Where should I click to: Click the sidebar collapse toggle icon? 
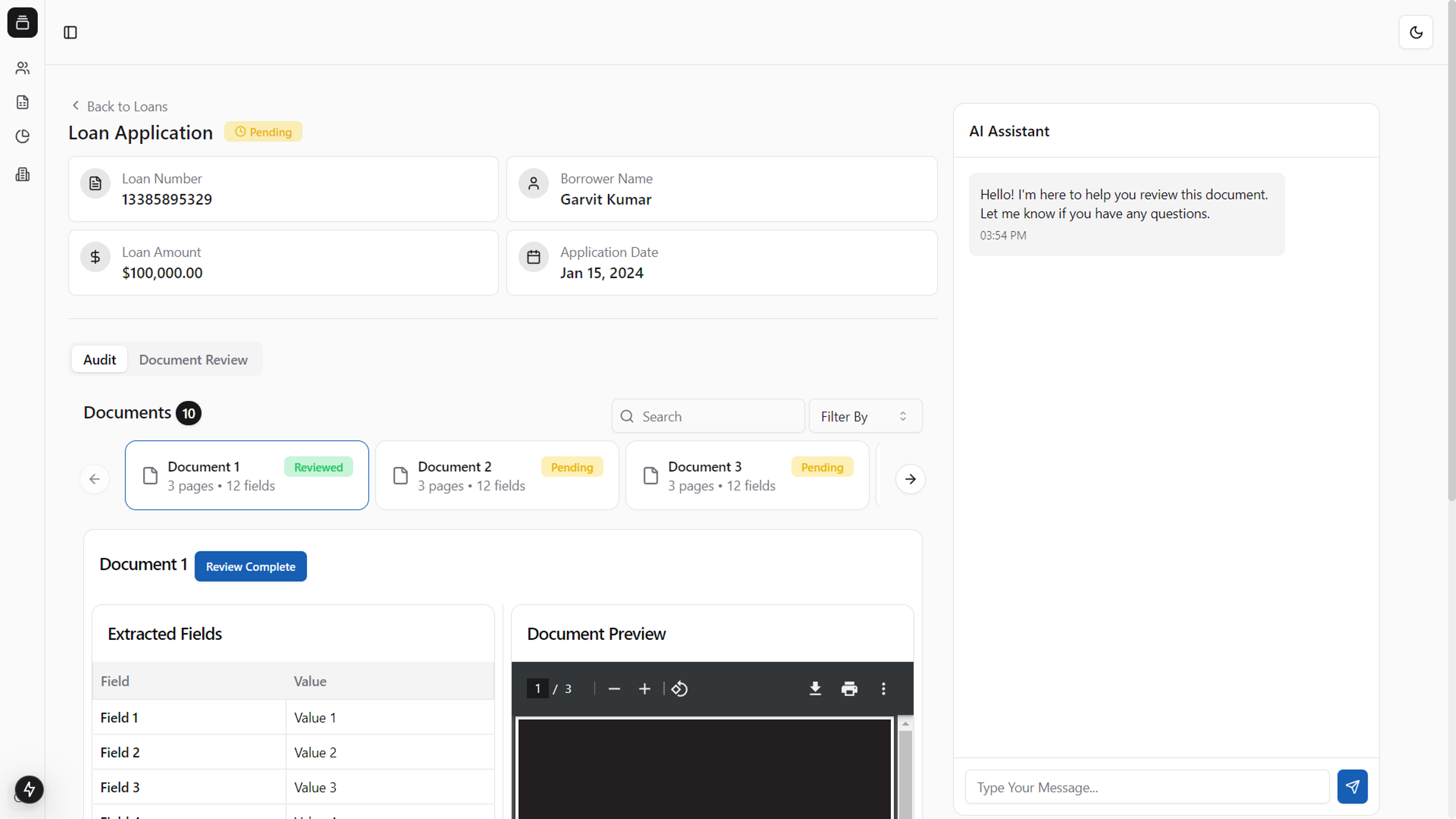[70, 32]
